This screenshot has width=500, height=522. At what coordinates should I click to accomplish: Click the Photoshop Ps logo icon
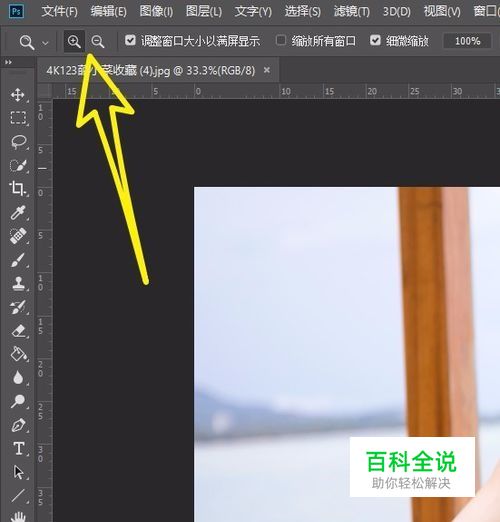tap(16, 12)
